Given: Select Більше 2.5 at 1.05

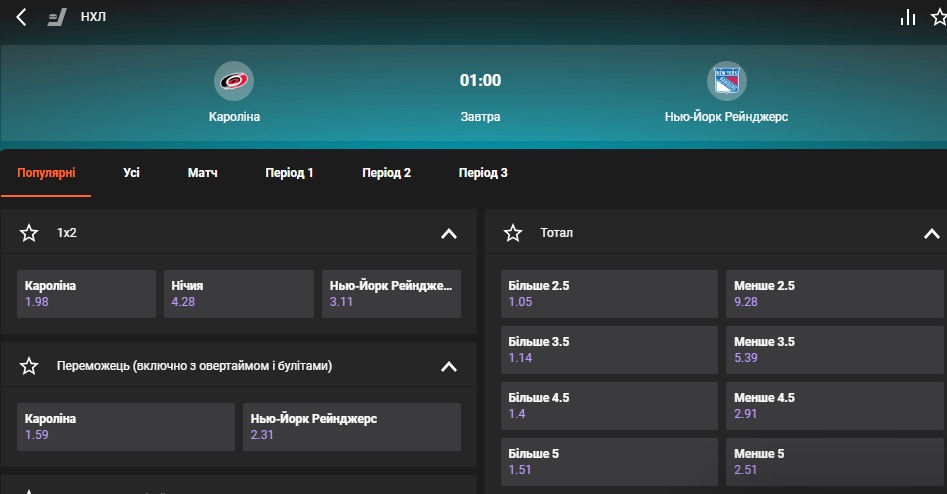Looking at the screenshot, I should 609,294.
